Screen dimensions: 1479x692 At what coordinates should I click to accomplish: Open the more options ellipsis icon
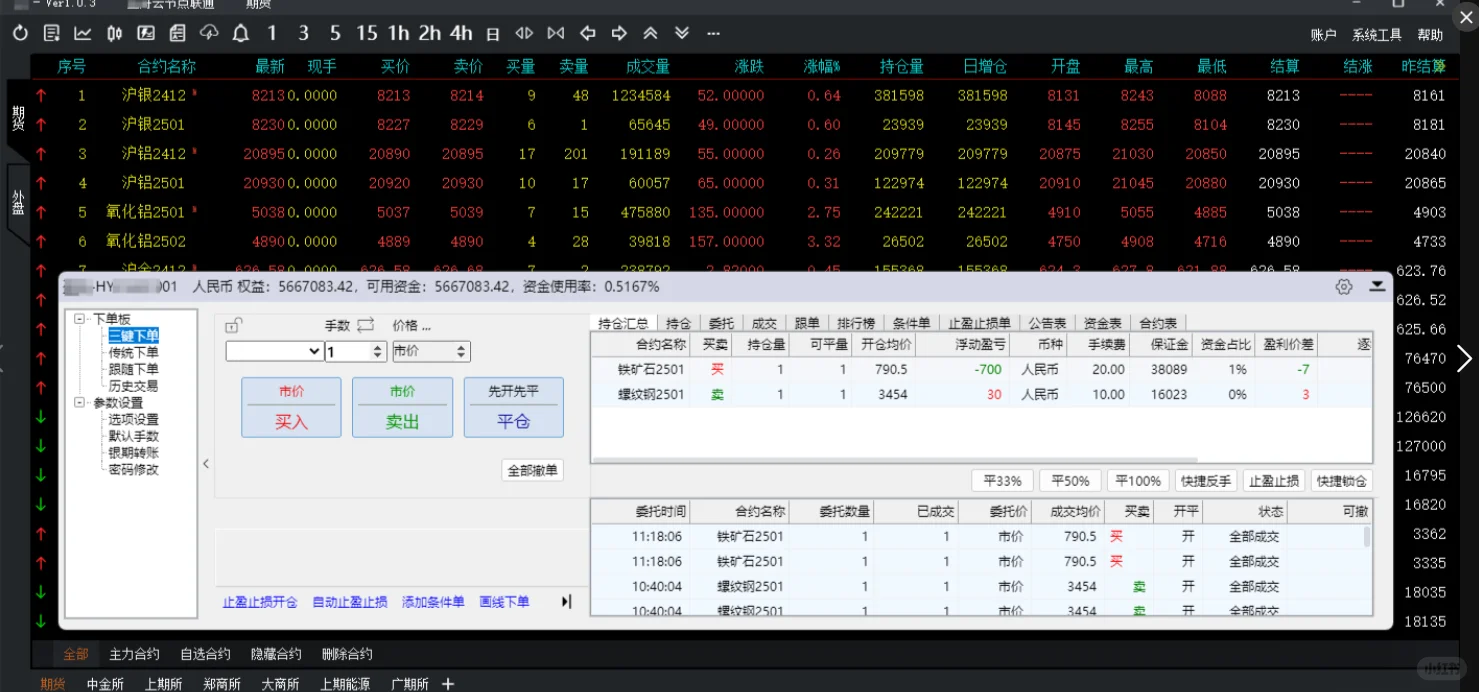pos(713,33)
